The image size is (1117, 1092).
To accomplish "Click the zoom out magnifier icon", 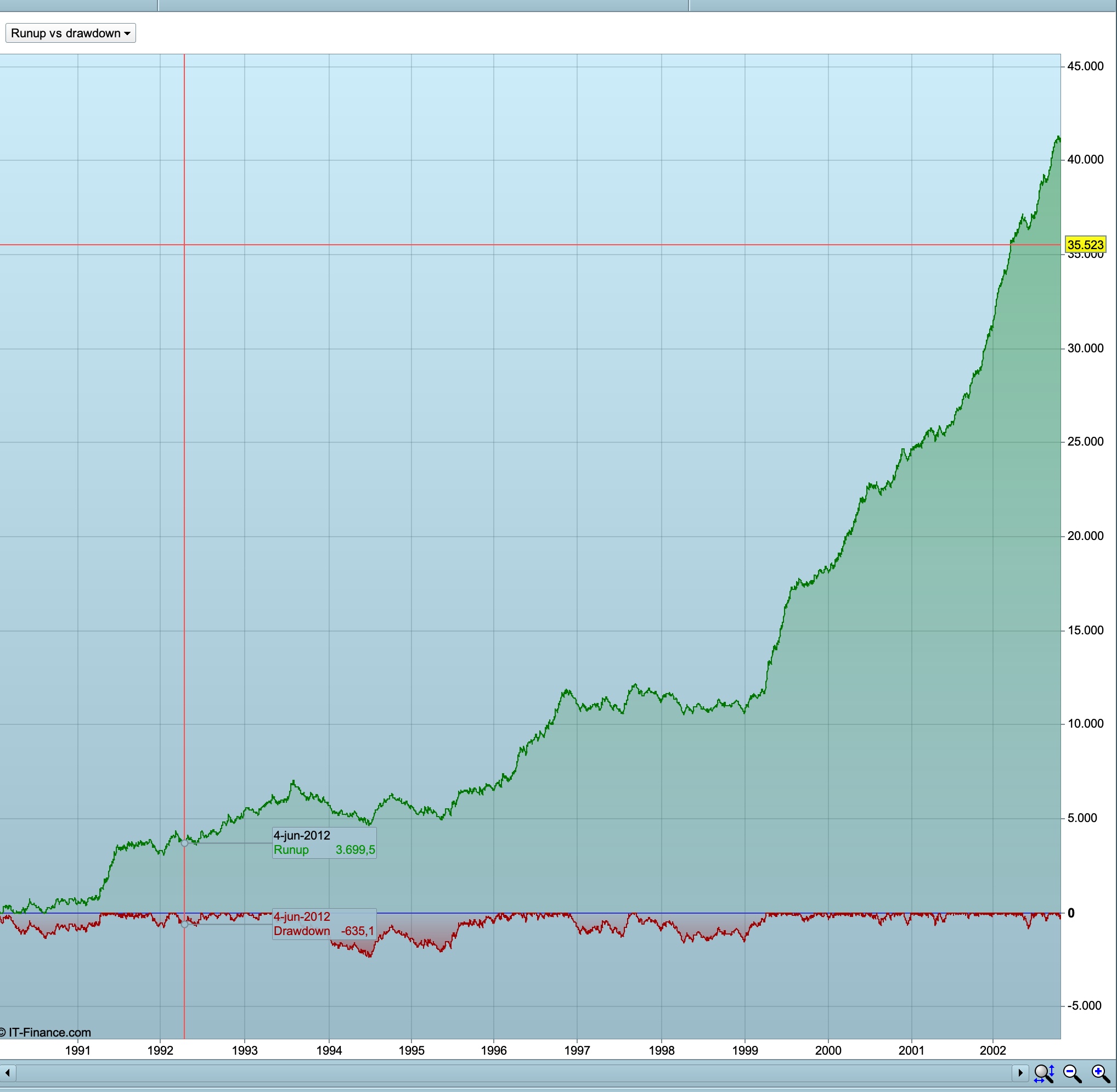I will (x=1071, y=1073).
